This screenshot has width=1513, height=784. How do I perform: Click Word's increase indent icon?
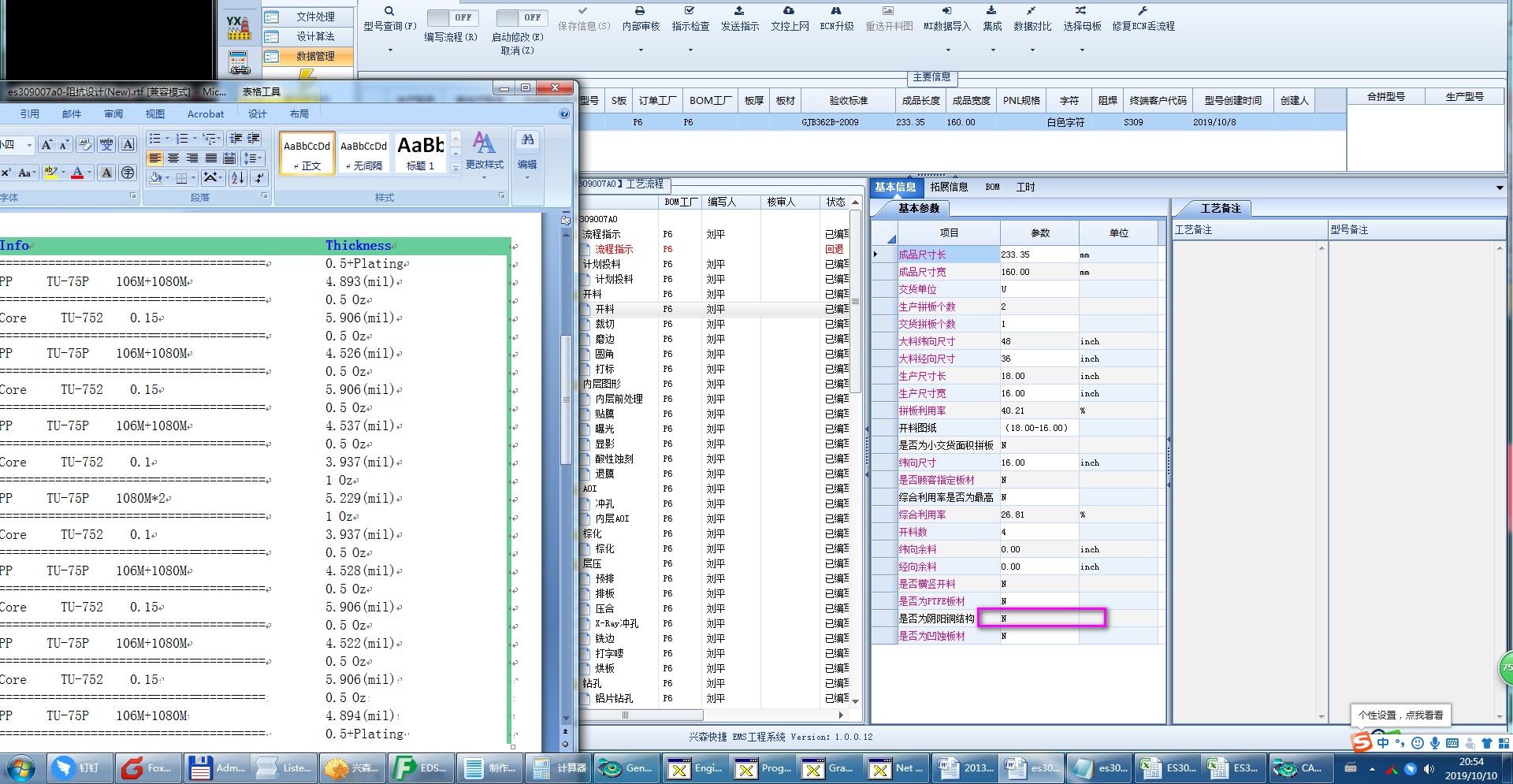coord(254,139)
